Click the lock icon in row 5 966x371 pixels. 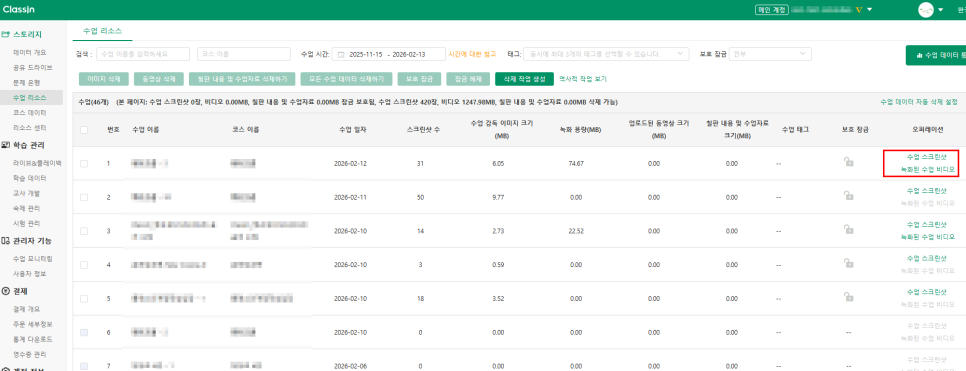click(x=848, y=298)
